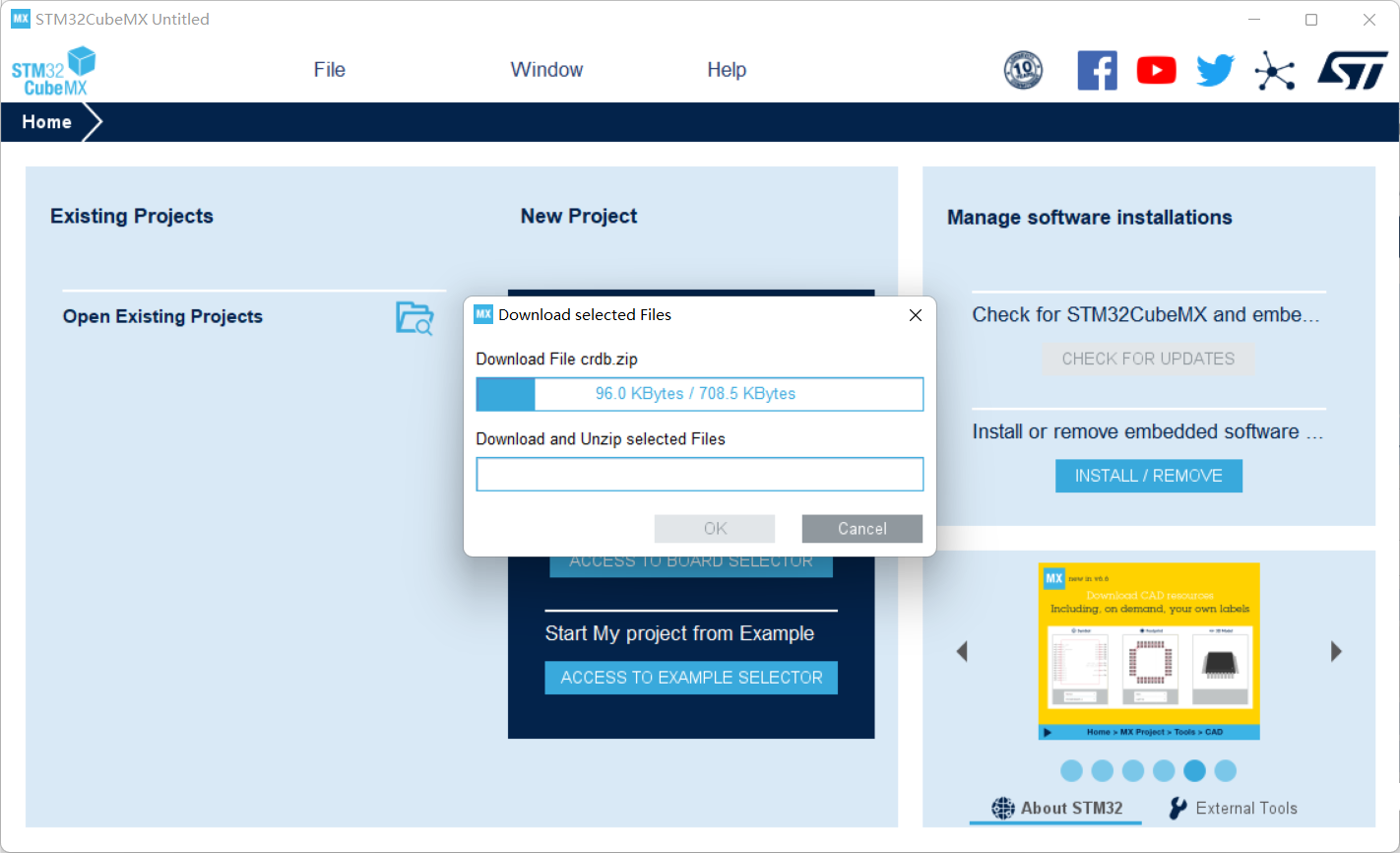Click the Open Existing Projects label

click(x=162, y=316)
